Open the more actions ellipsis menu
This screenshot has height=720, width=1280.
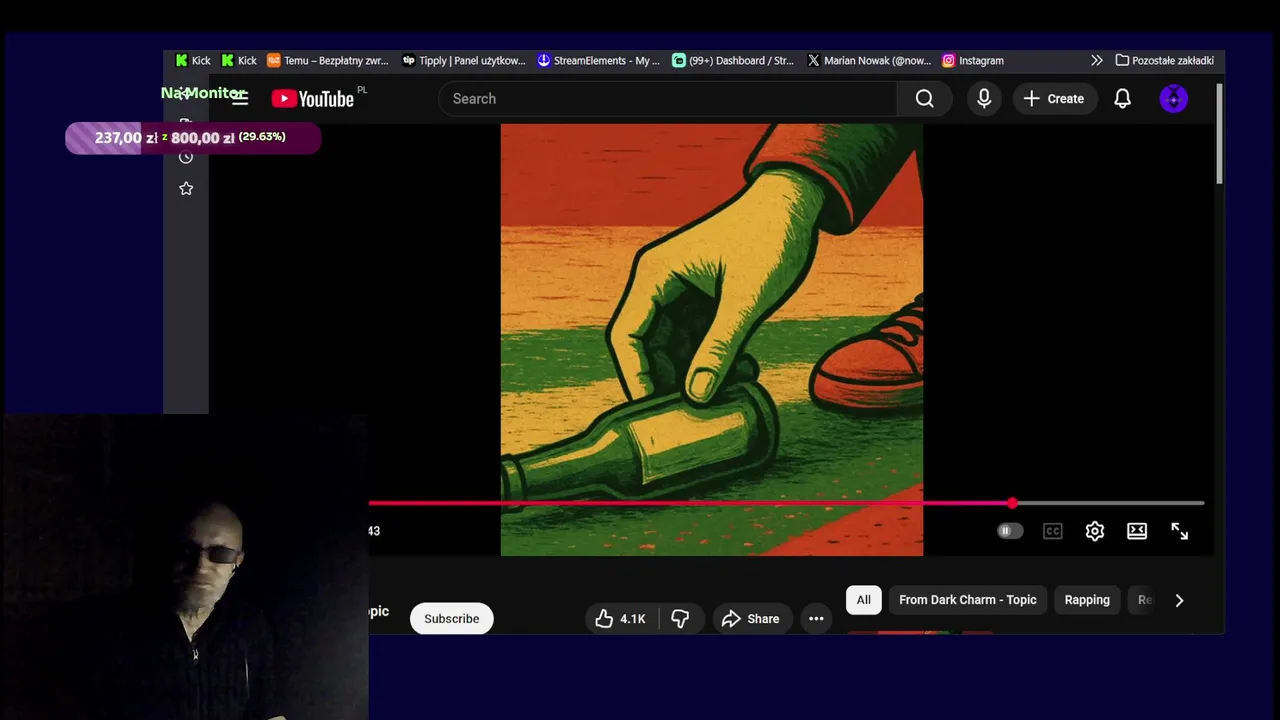pos(816,618)
